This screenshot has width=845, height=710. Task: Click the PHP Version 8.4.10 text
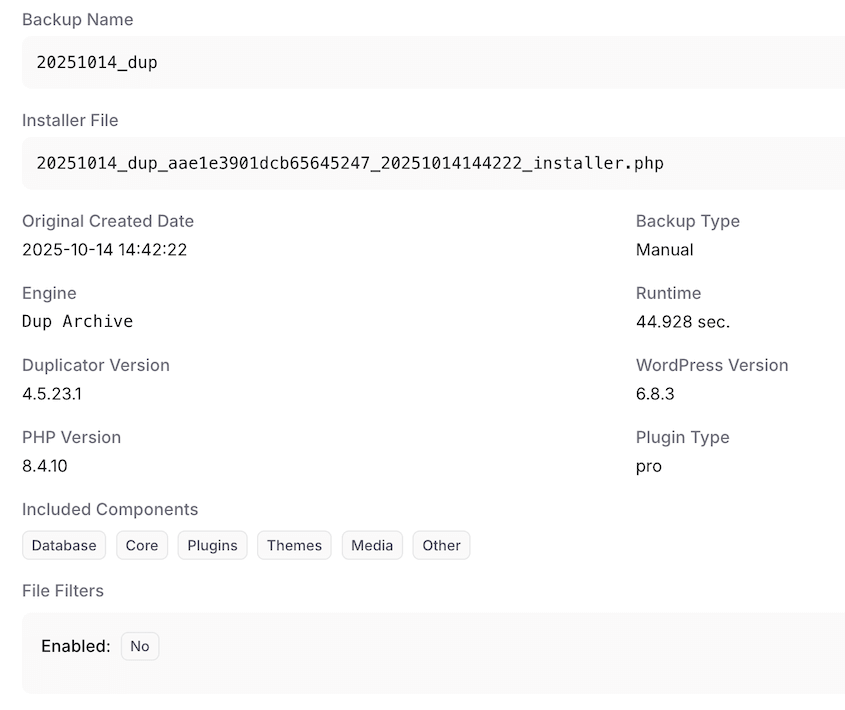click(x=50, y=465)
